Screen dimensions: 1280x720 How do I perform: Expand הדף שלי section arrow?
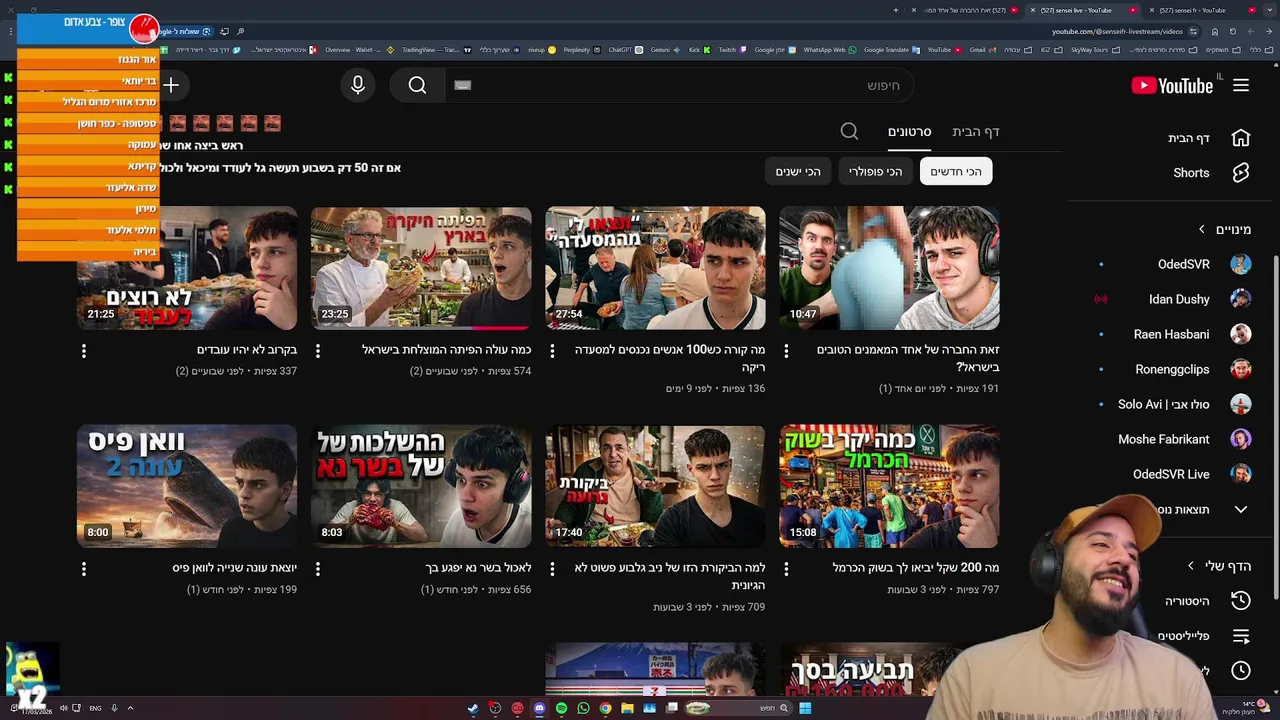pos(1190,566)
